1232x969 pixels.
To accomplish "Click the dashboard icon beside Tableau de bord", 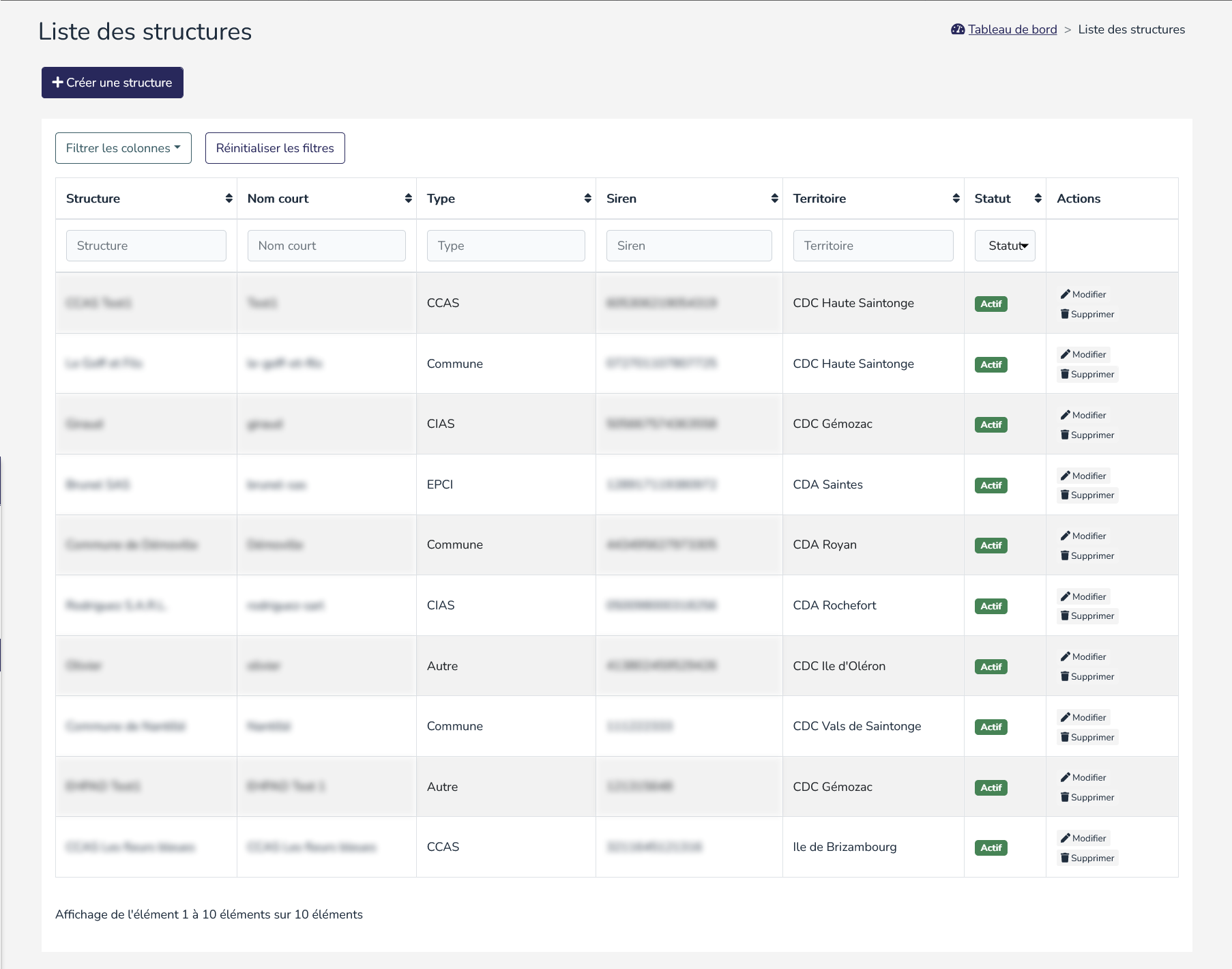I will click(958, 29).
